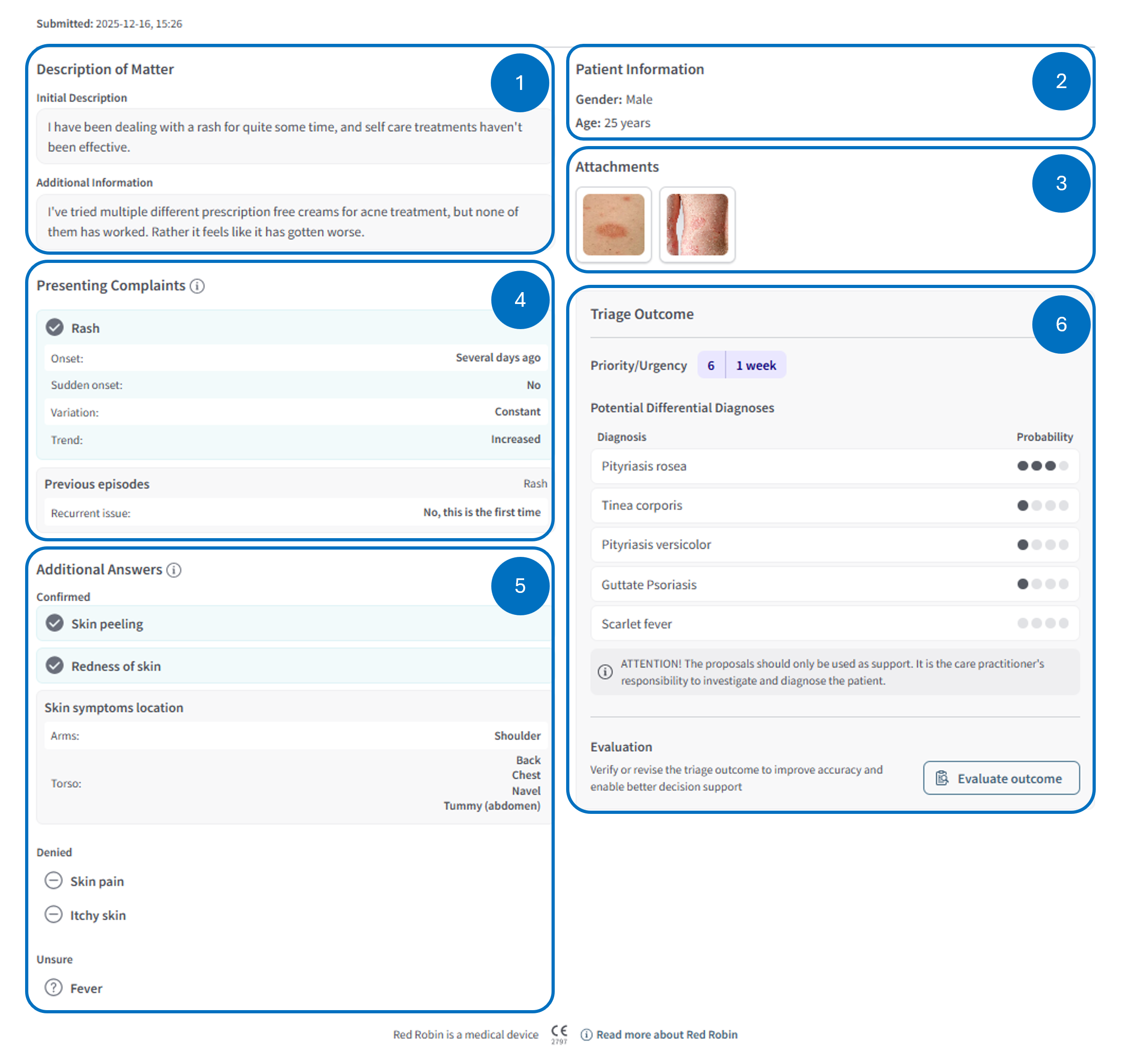
Task: Click info icon next to Additional Answers
Action: tap(174, 570)
